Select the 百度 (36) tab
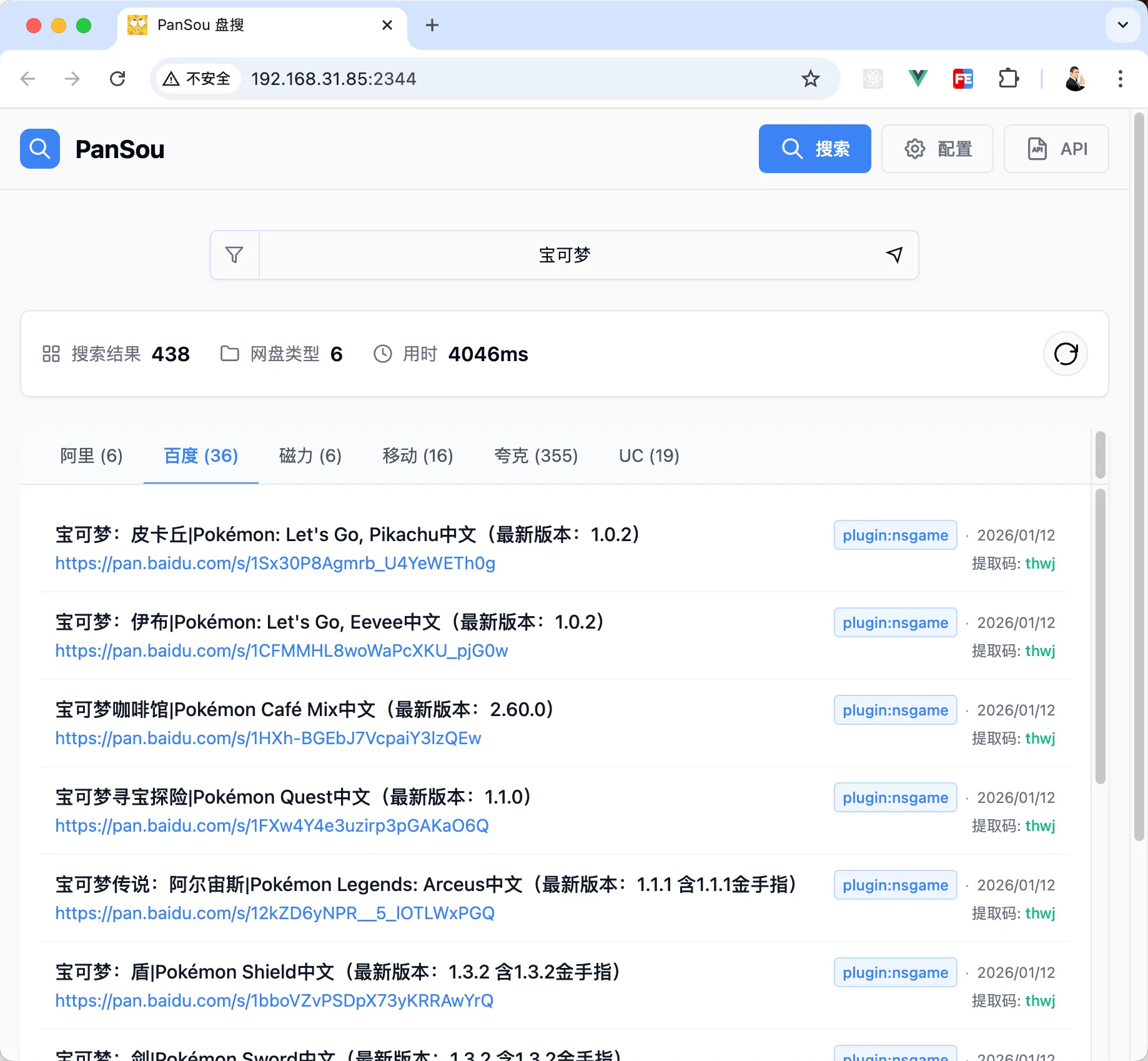Screen dimensions: 1148x1061 coord(201,456)
